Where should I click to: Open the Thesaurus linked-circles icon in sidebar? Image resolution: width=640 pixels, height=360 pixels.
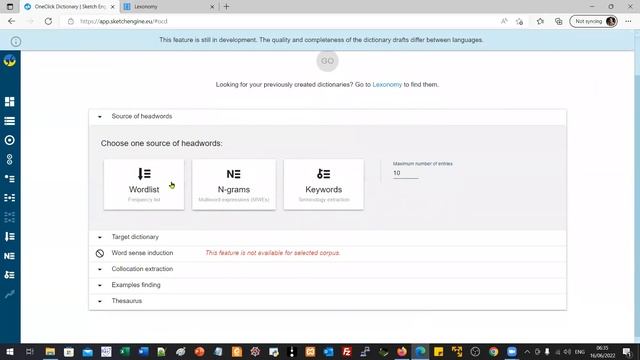(9, 159)
